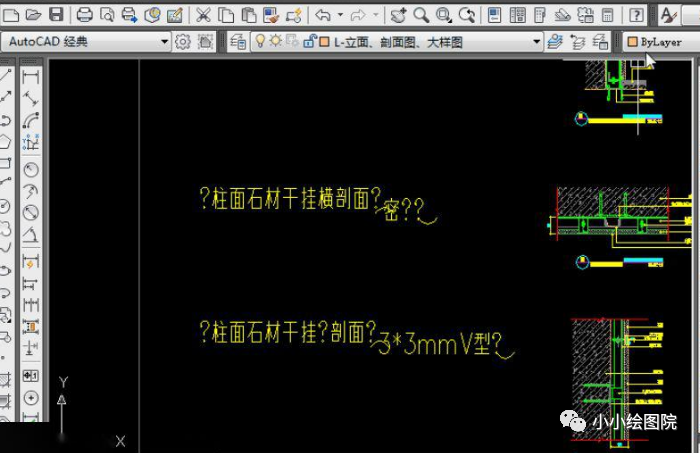Open the redo history dropdown arrow
Screen dimensions: 700x453
375,15
